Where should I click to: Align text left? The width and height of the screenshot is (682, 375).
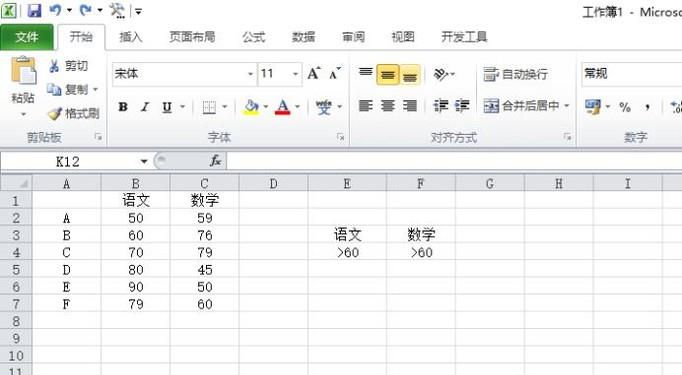[x=365, y=106]
